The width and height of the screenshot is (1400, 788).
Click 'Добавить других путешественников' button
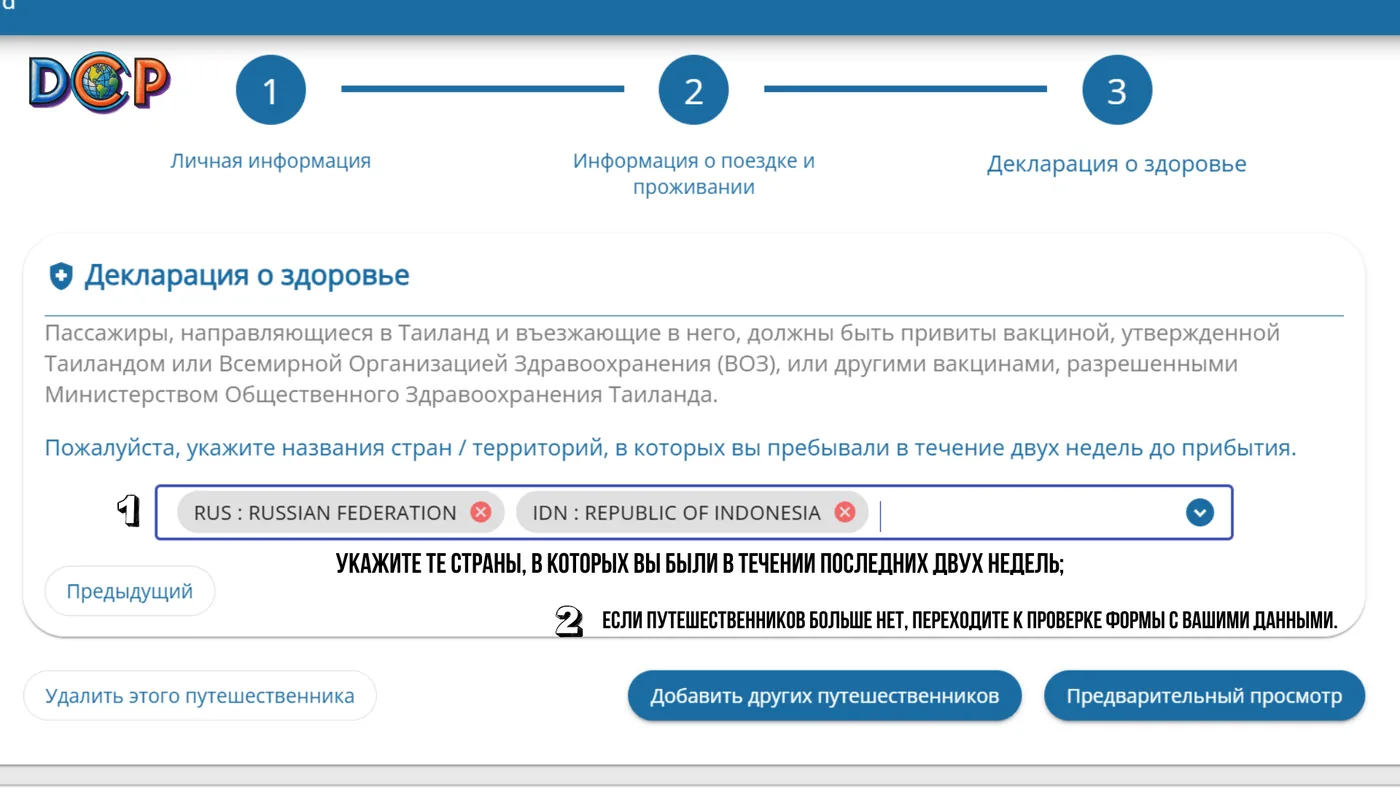click(x=825, y=696)
